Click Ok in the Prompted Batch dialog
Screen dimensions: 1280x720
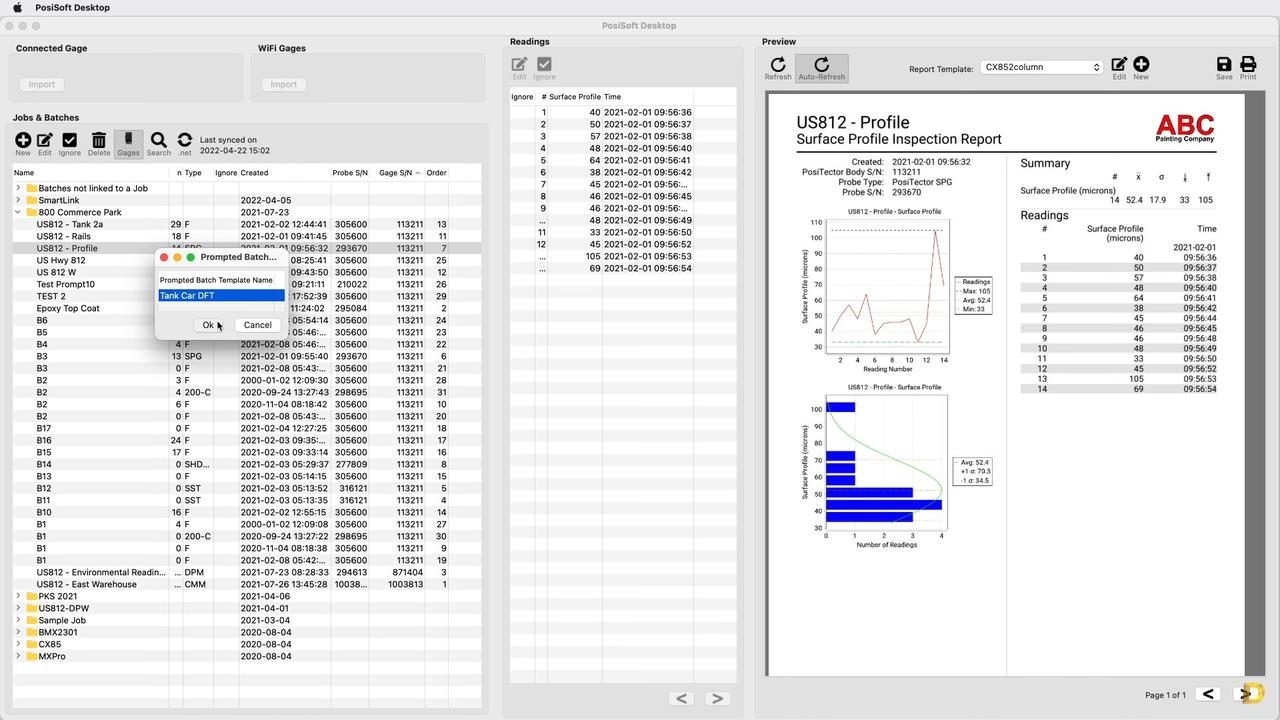(x=208, y=325)
